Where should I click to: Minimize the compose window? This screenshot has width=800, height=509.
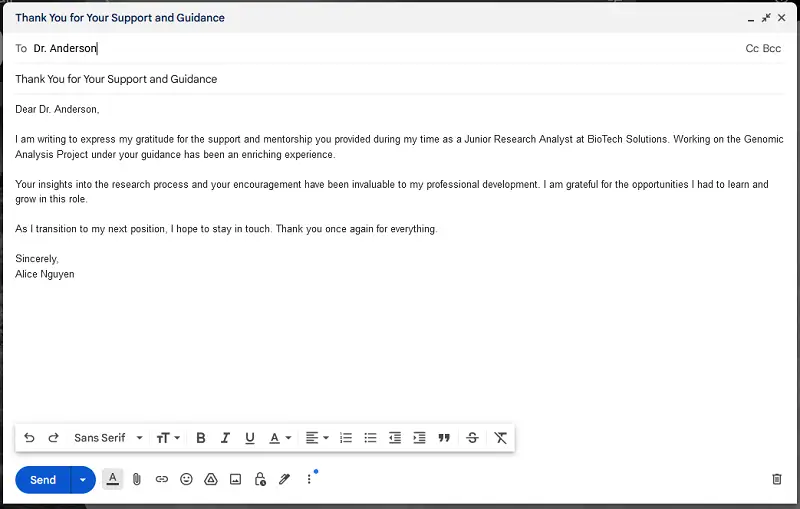[x=751, y=18]
